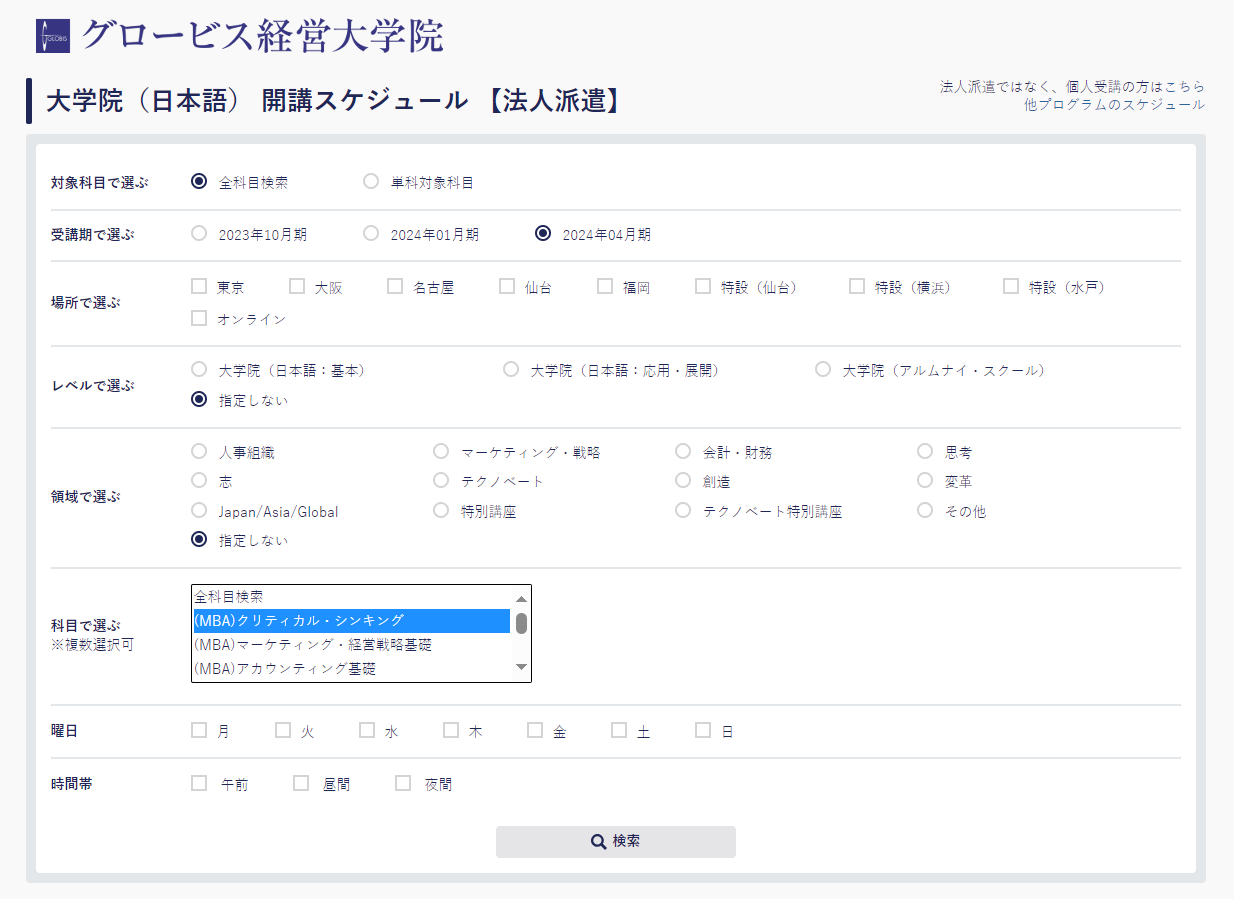Click the subject list scrollbar thumb
Image resolution: width=1234 pixels, height=899 pixels.
521,623
